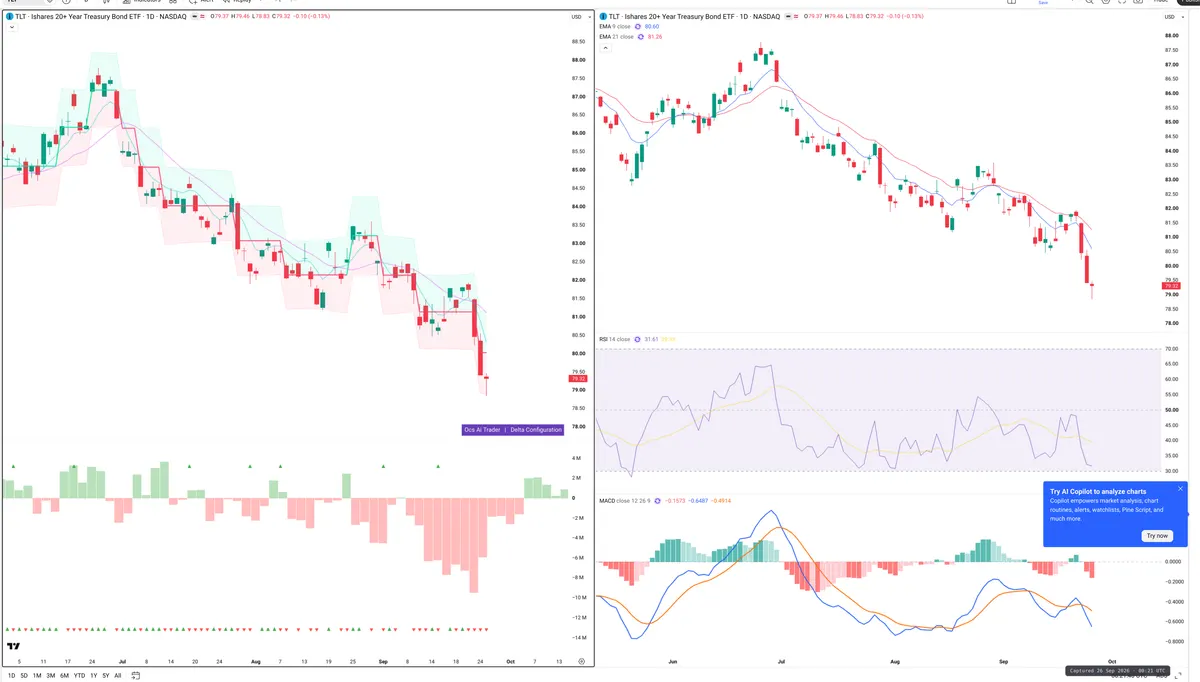Expand the legend chevron under the left chart's TLT title
Image resolution: width=1200 pixels, height=682 pixels.
(x=10, y=27)
